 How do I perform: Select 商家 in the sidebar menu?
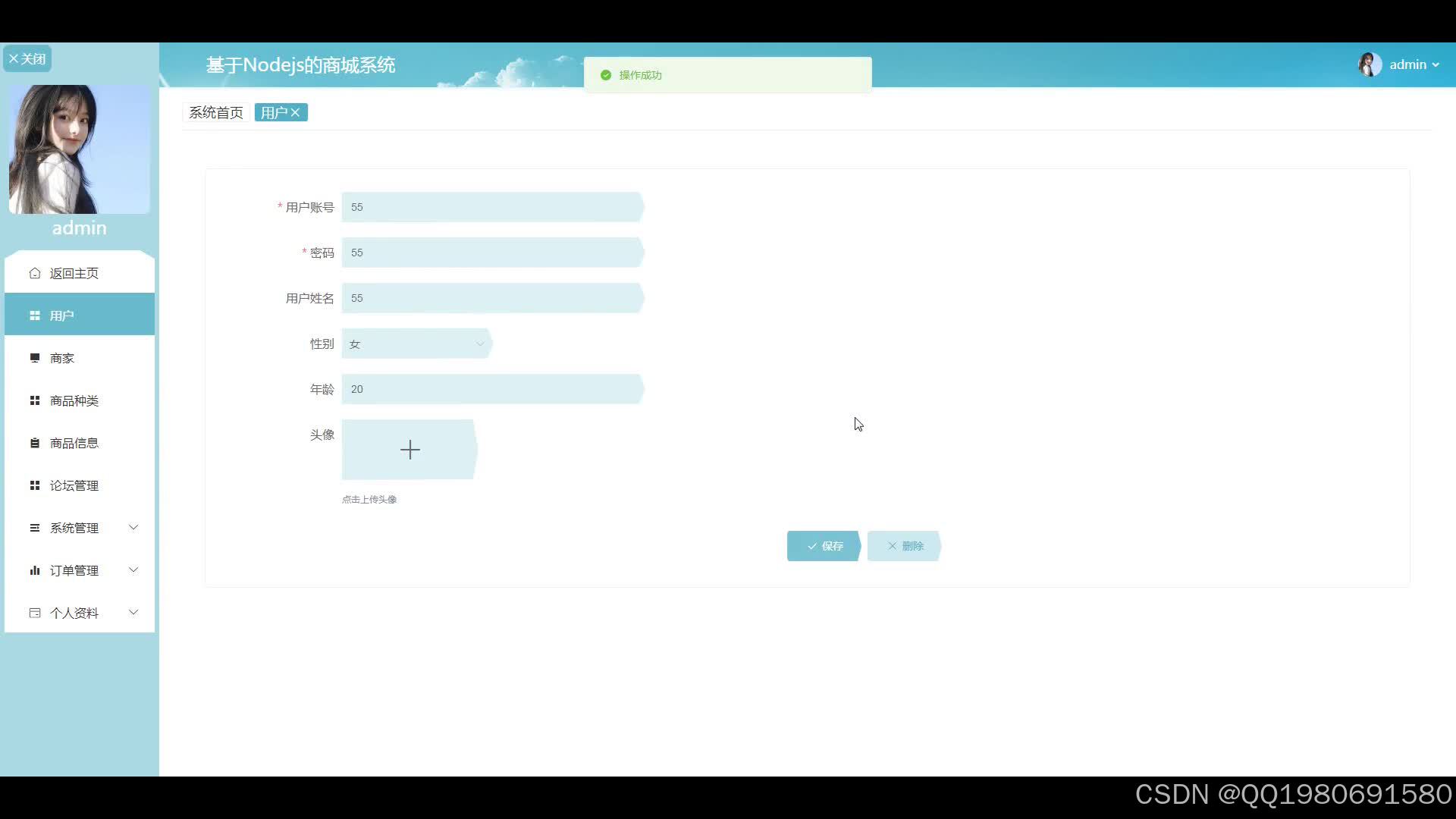[x=62, y=358]
